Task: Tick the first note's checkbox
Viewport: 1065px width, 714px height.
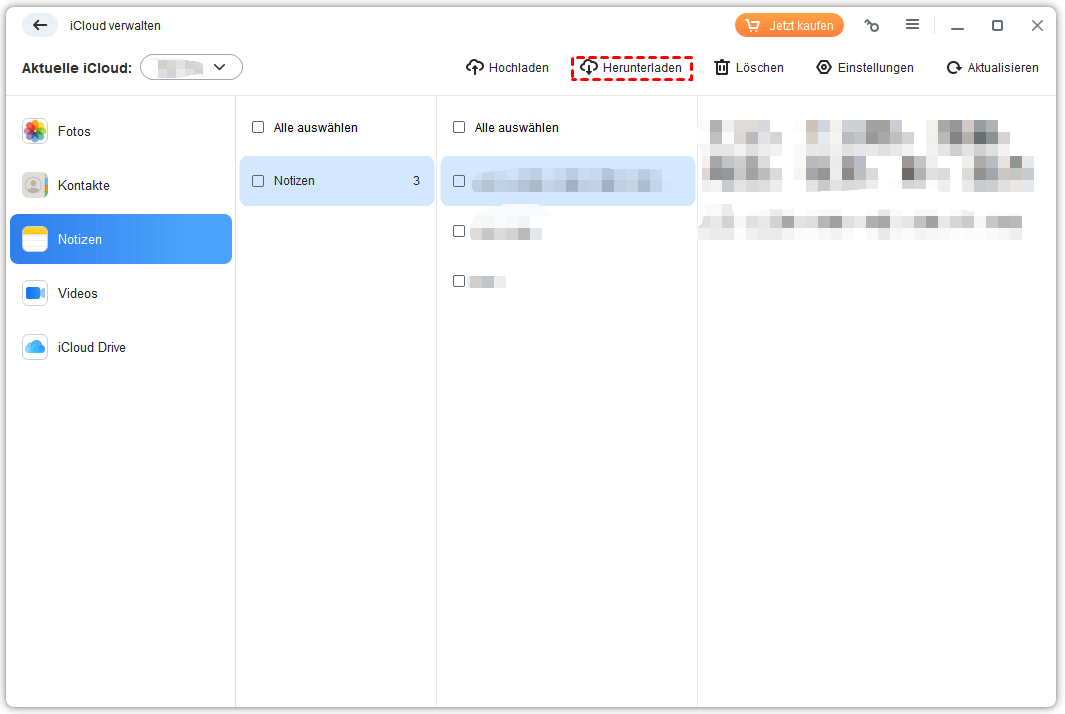Action: click(x=459, y=181)
